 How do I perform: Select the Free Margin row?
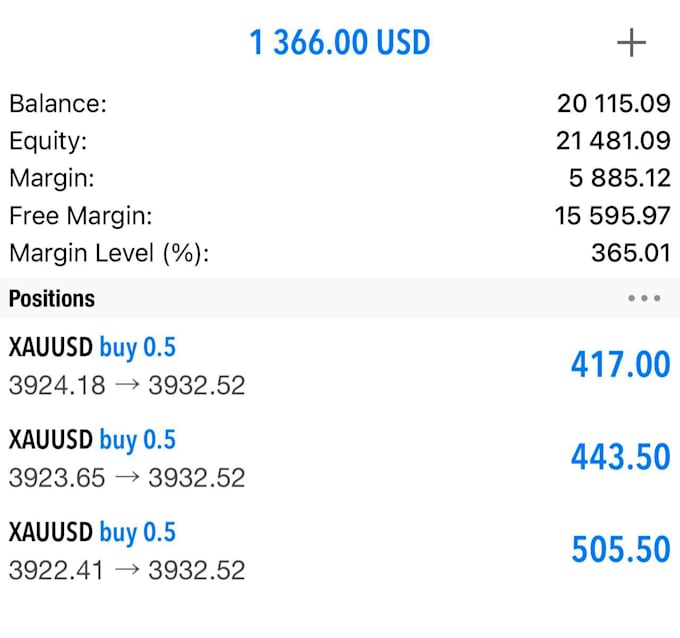[340, 216]
